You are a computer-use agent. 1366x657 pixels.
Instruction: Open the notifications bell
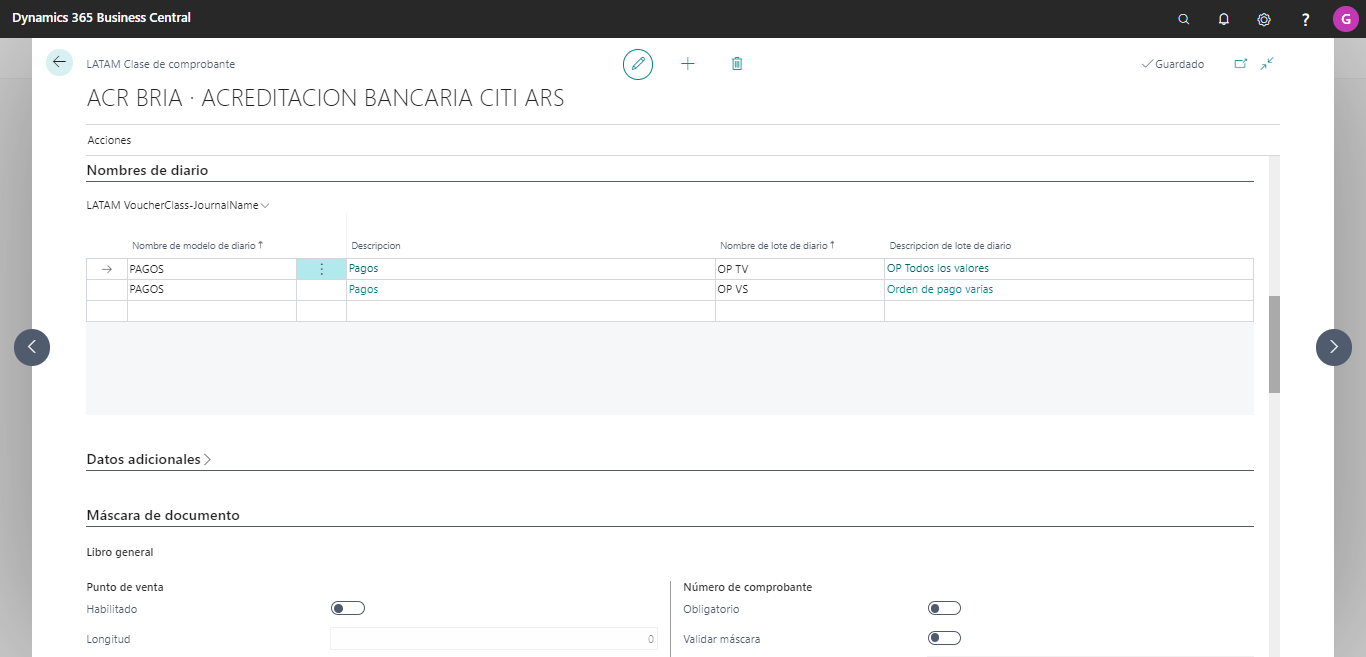[1224, 19]
